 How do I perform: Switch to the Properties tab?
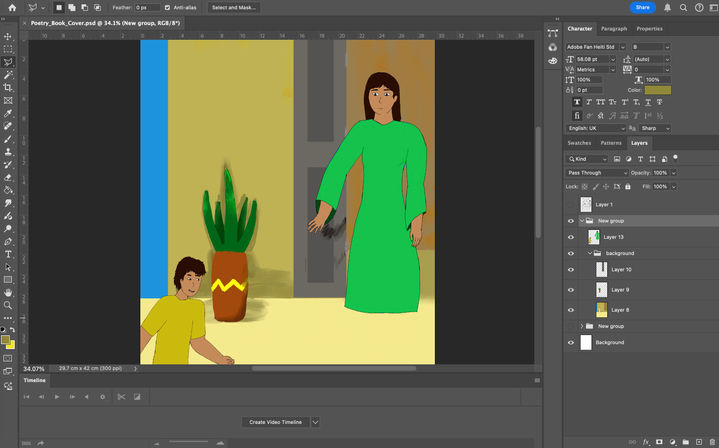click(649, 28)
